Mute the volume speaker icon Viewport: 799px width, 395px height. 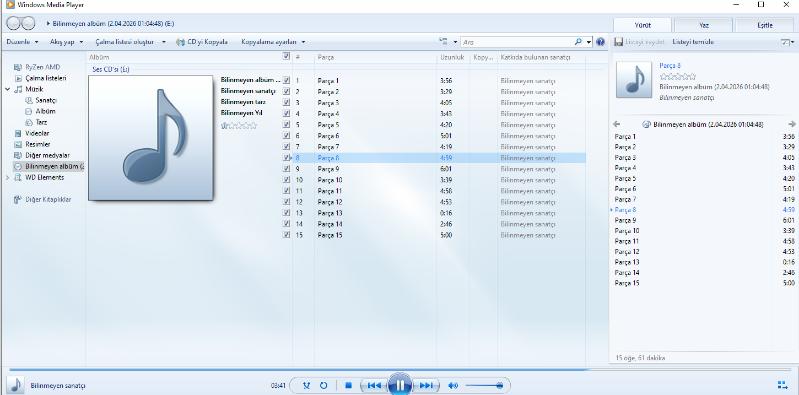point(452,385)
